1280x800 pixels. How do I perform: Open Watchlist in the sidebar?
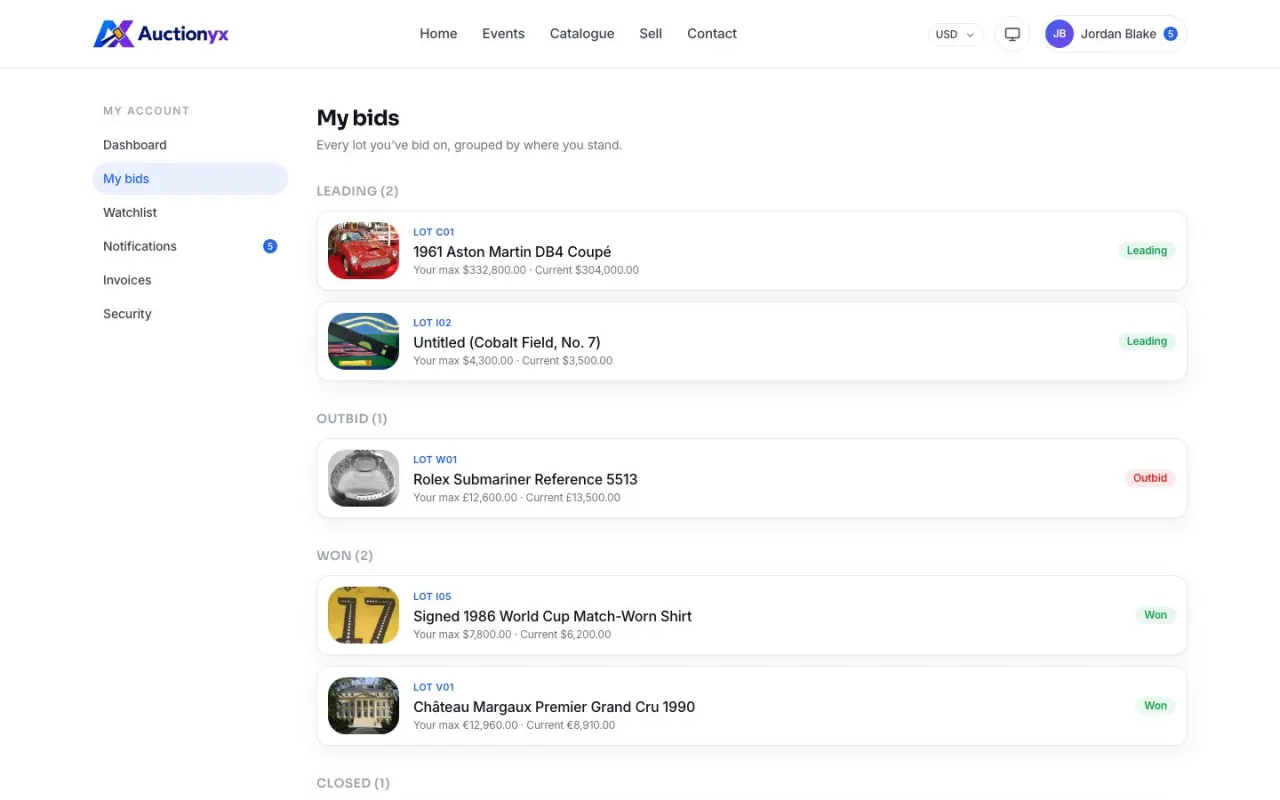[190, 213]
